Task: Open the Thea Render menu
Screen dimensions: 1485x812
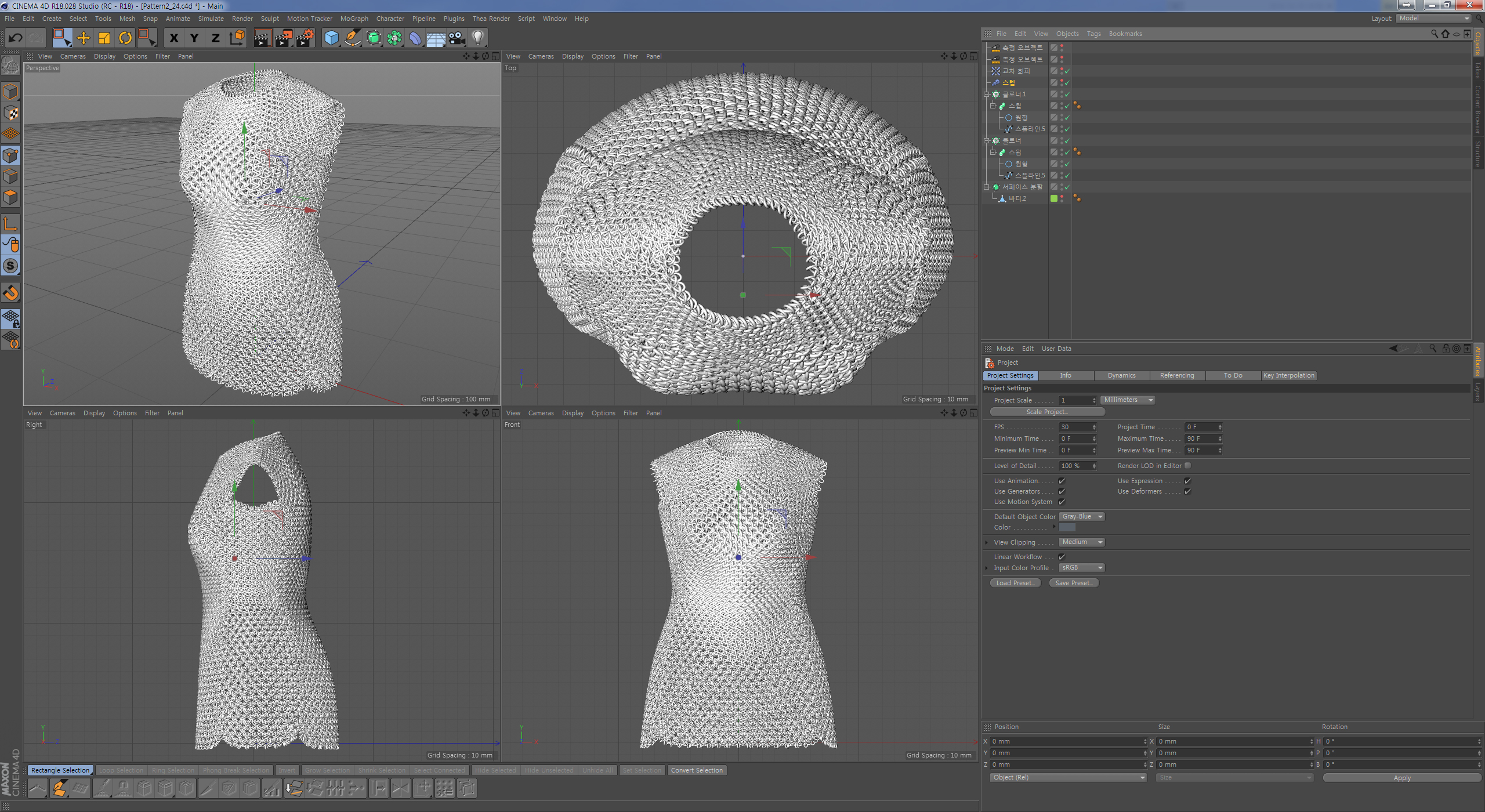Action: click(x=491, y=19)
